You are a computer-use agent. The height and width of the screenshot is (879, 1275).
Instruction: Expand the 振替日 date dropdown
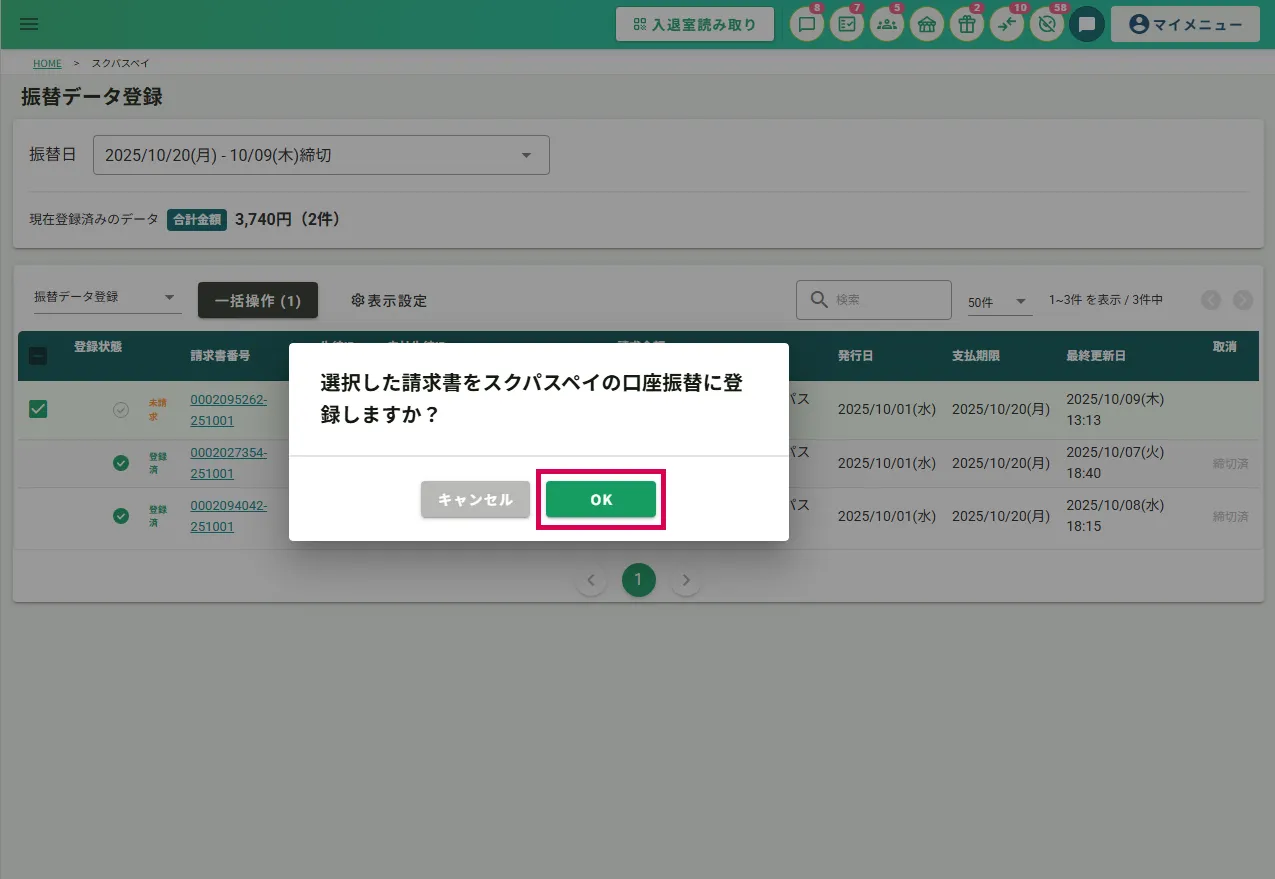(x=321, y=155)
